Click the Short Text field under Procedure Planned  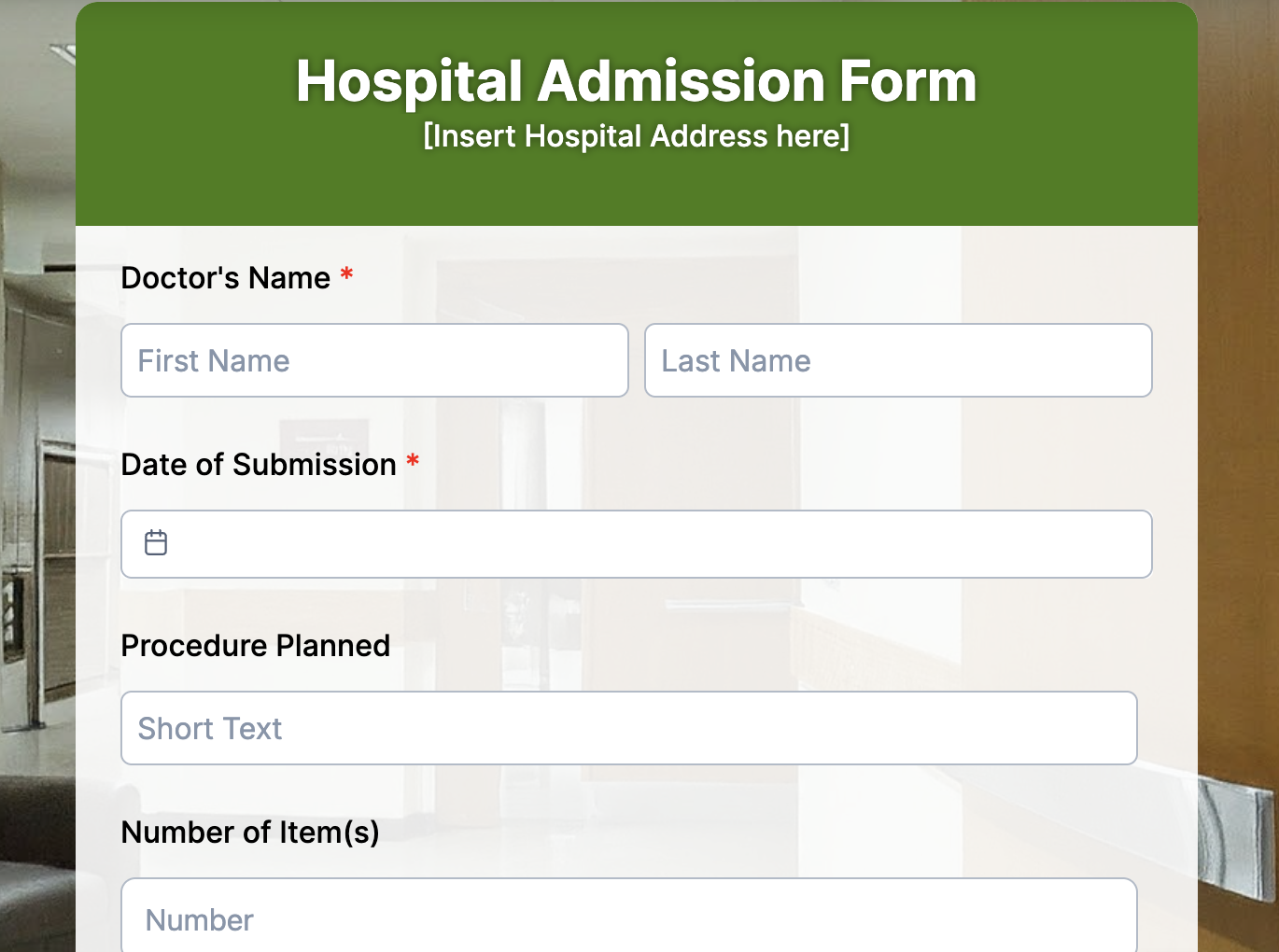(628, 728)
